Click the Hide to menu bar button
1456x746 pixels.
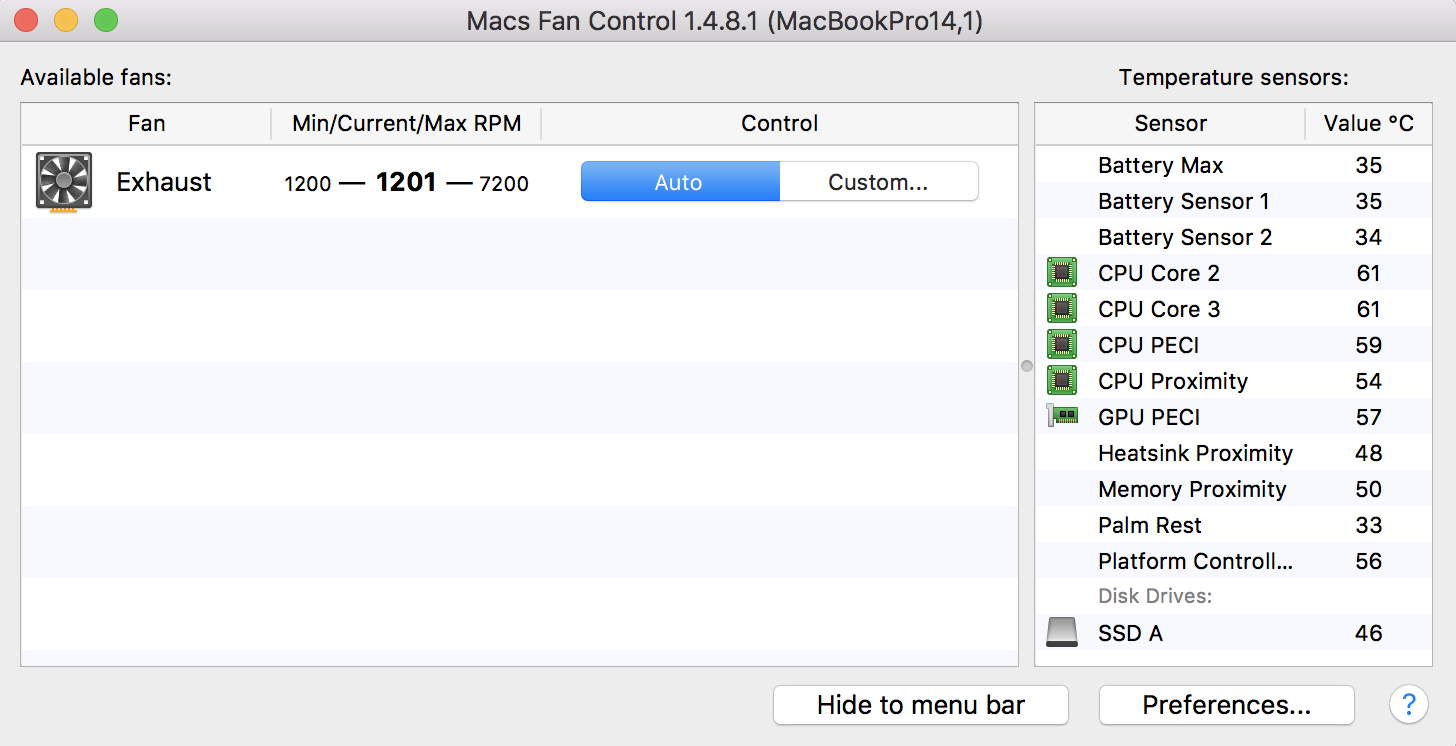(921, 705)
